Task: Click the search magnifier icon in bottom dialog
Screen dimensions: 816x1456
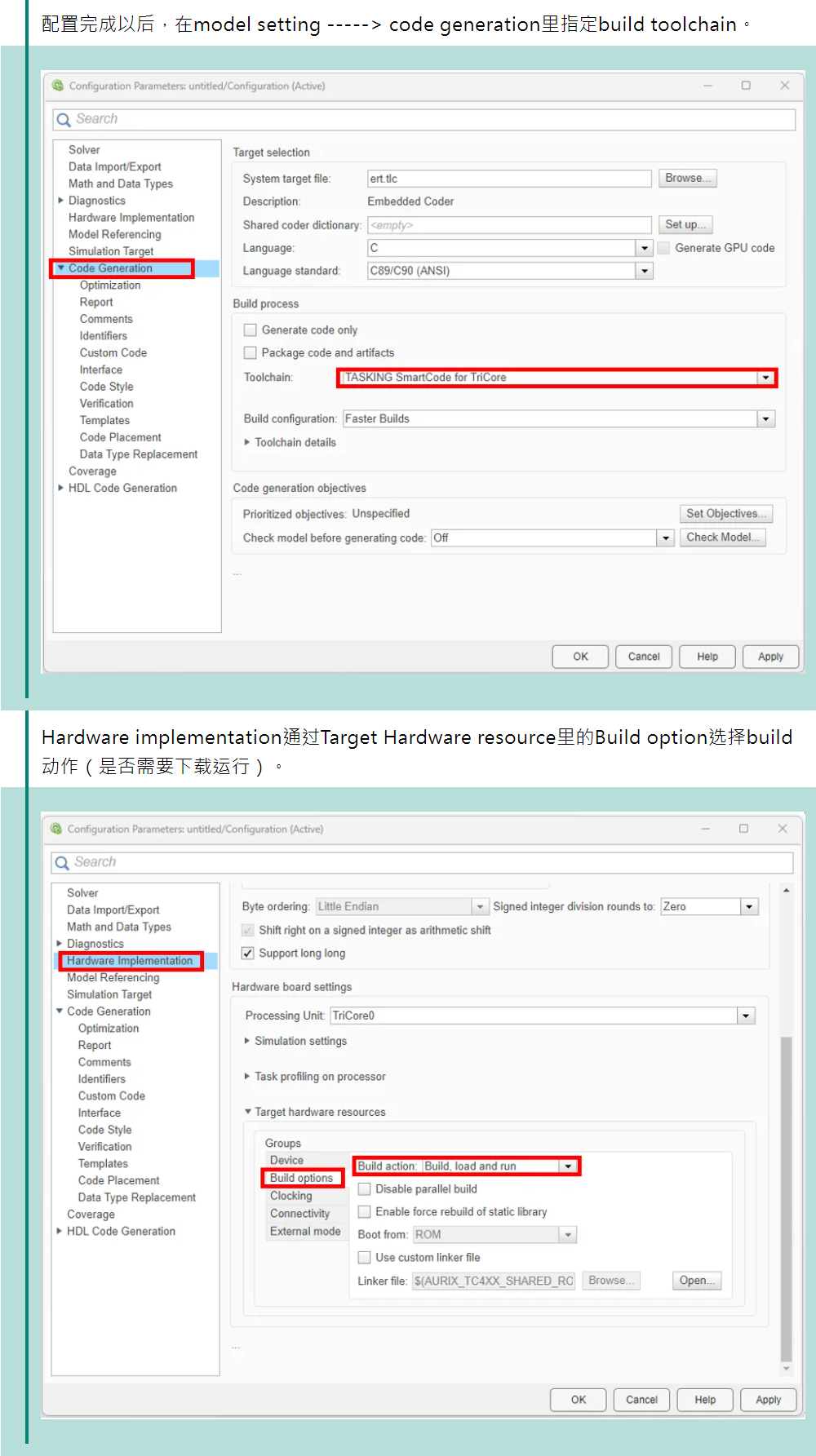Action: (62, 863)
